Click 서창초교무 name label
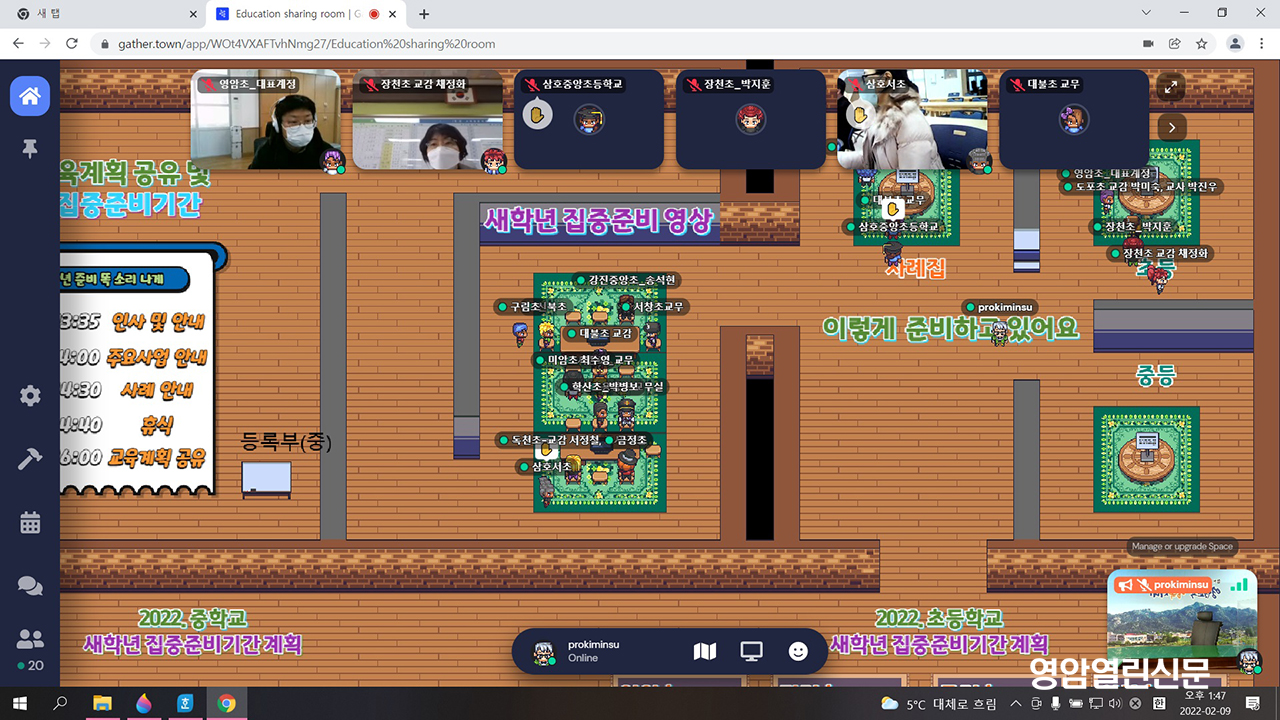 click(x=654, y=306)
